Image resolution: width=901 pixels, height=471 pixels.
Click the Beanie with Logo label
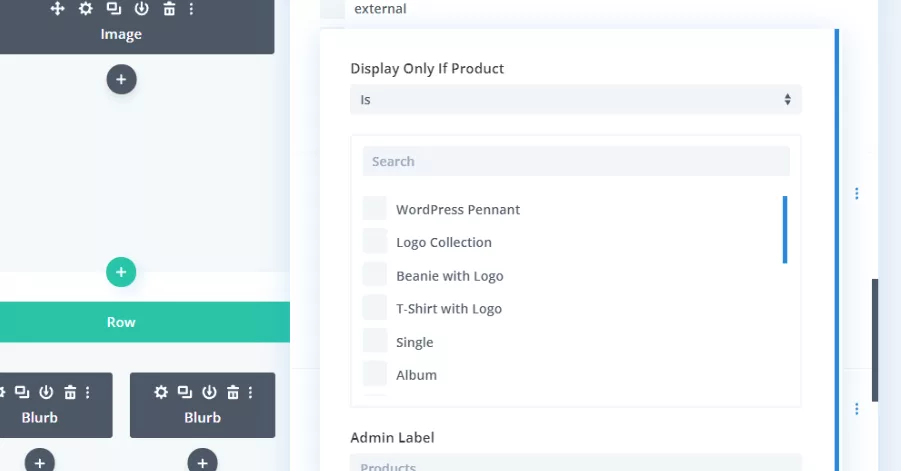[449, 276]
